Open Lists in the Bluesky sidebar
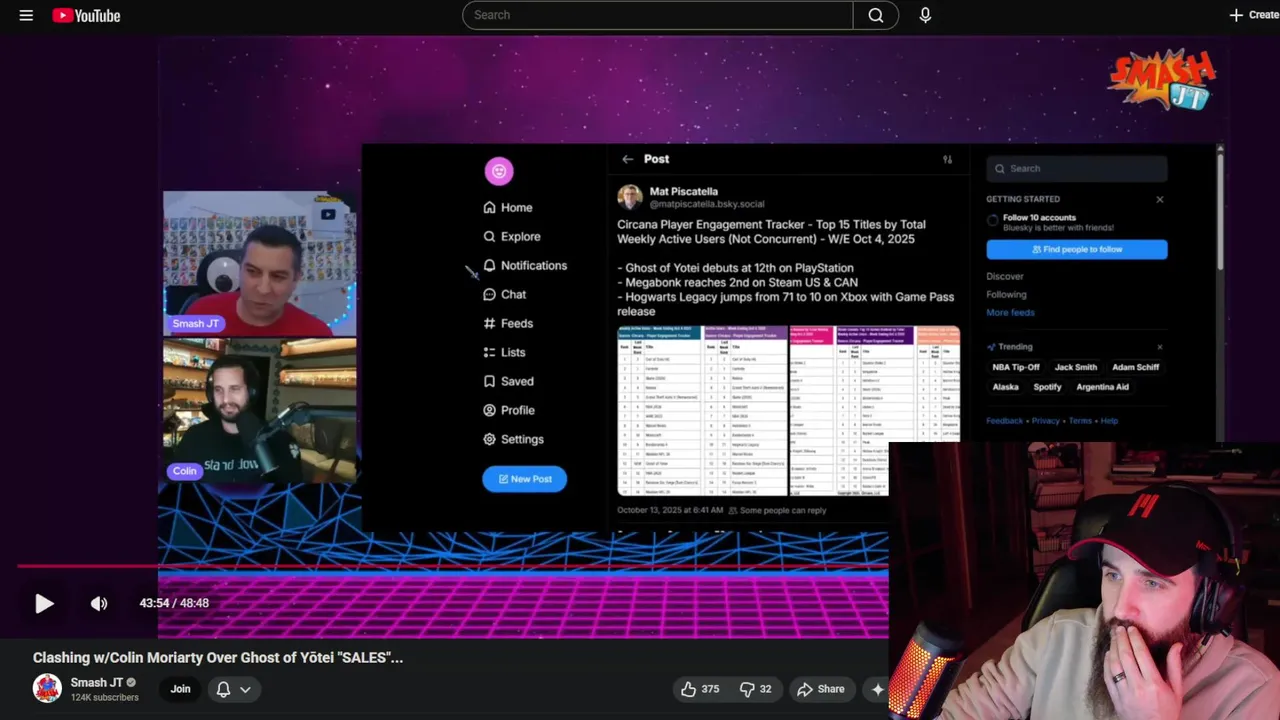The width and height of the screenshot is (1280, 720). (504, 352)
